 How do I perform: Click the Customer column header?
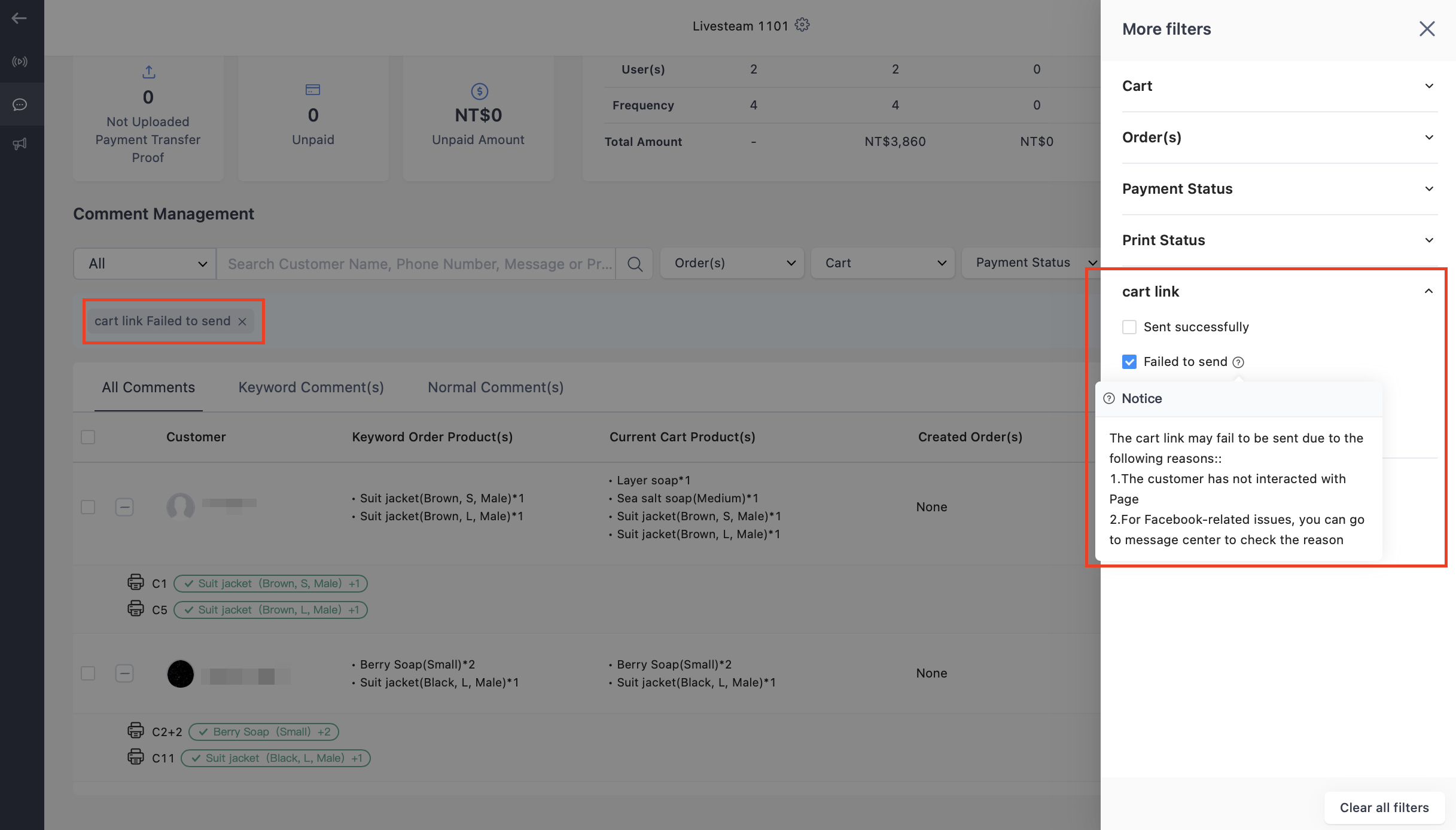(196, 437)
